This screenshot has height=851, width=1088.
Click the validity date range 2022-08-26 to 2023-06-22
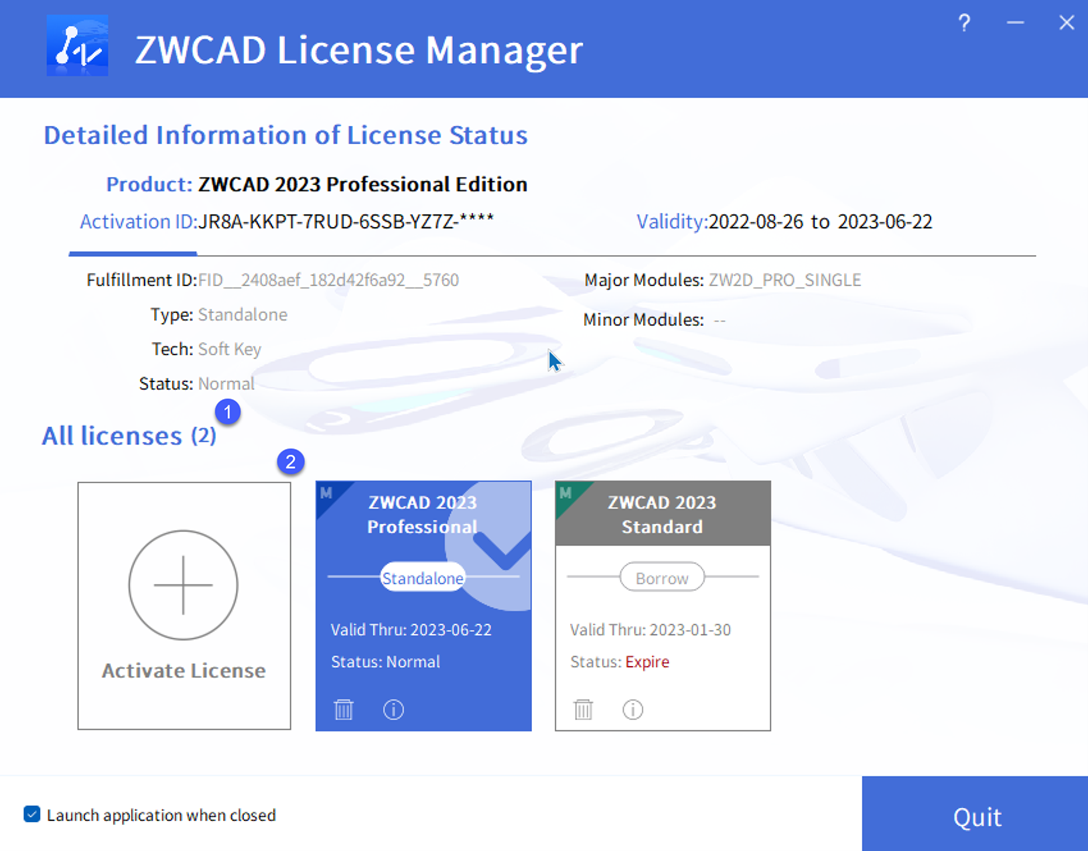pos(820,221)
